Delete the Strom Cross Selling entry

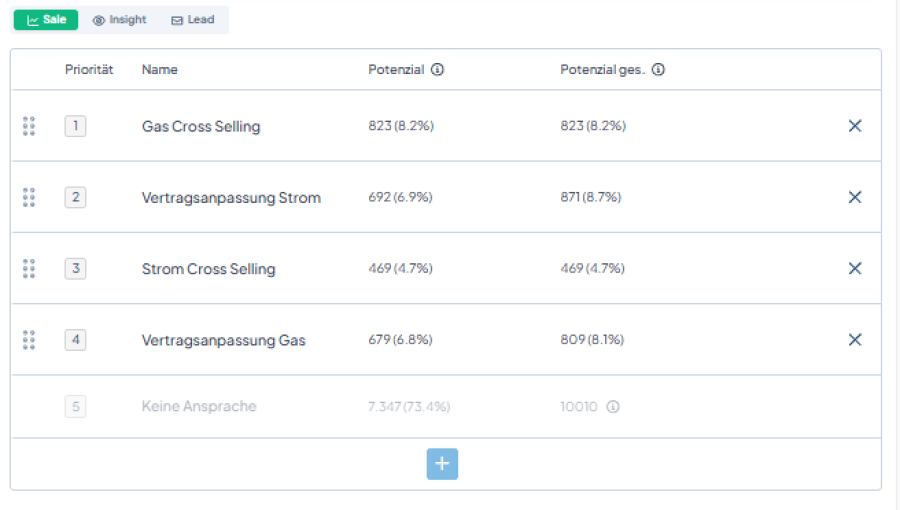[855, 268]
